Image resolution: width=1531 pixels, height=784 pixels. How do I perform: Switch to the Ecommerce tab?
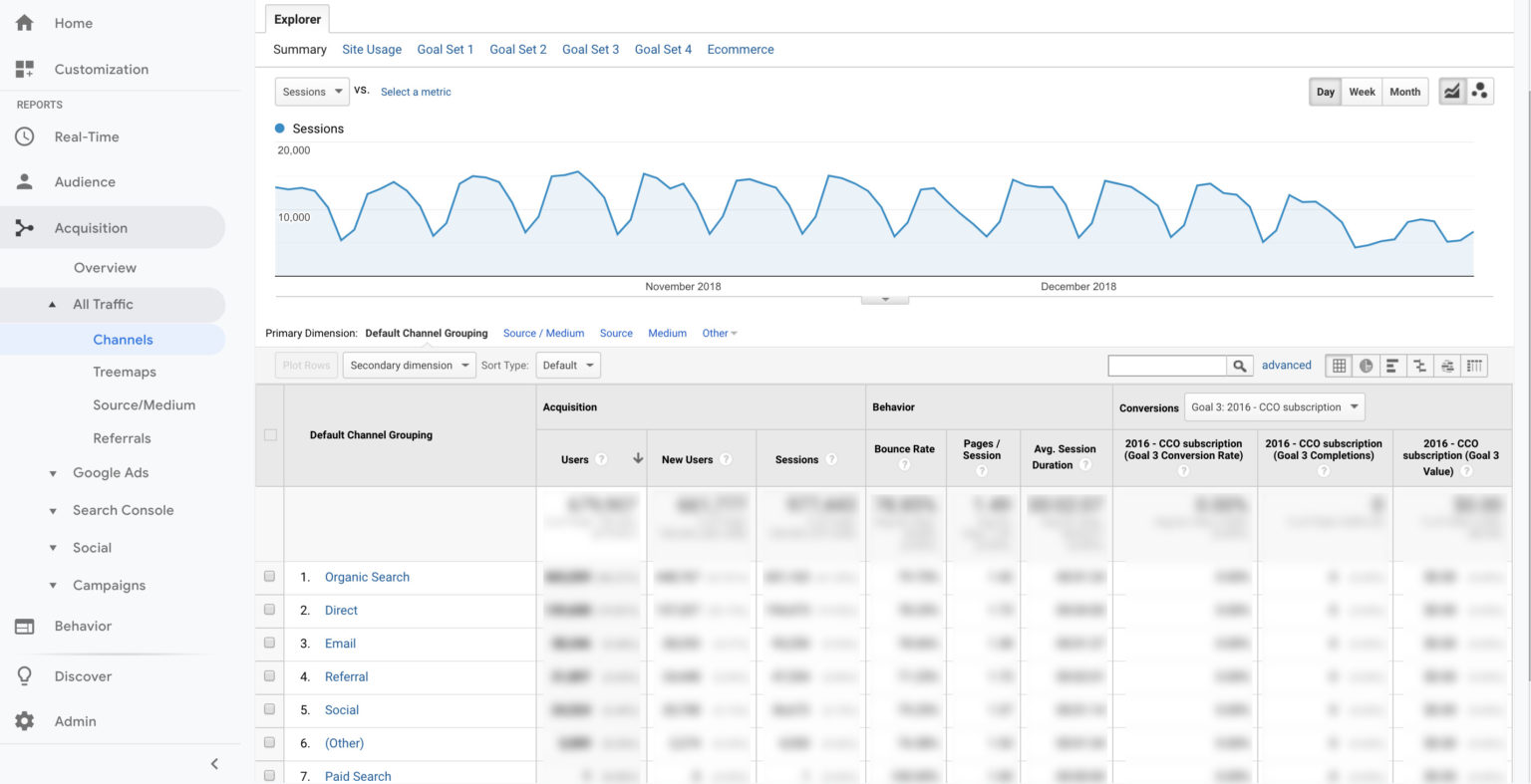click(x=741, y=49)
